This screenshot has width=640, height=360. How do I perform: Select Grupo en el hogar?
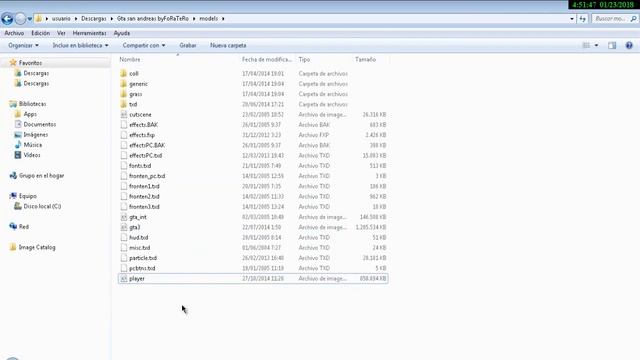pos(41,176)
